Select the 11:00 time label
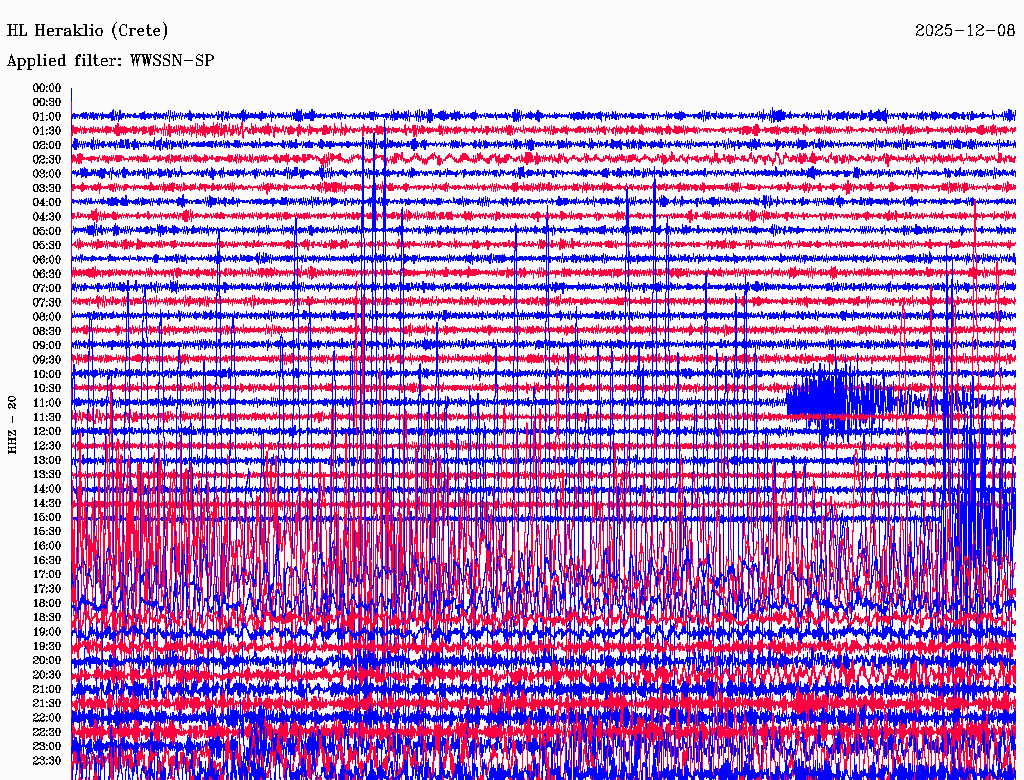The height and width of the screenshot is (780, 1024). [47, 403]
